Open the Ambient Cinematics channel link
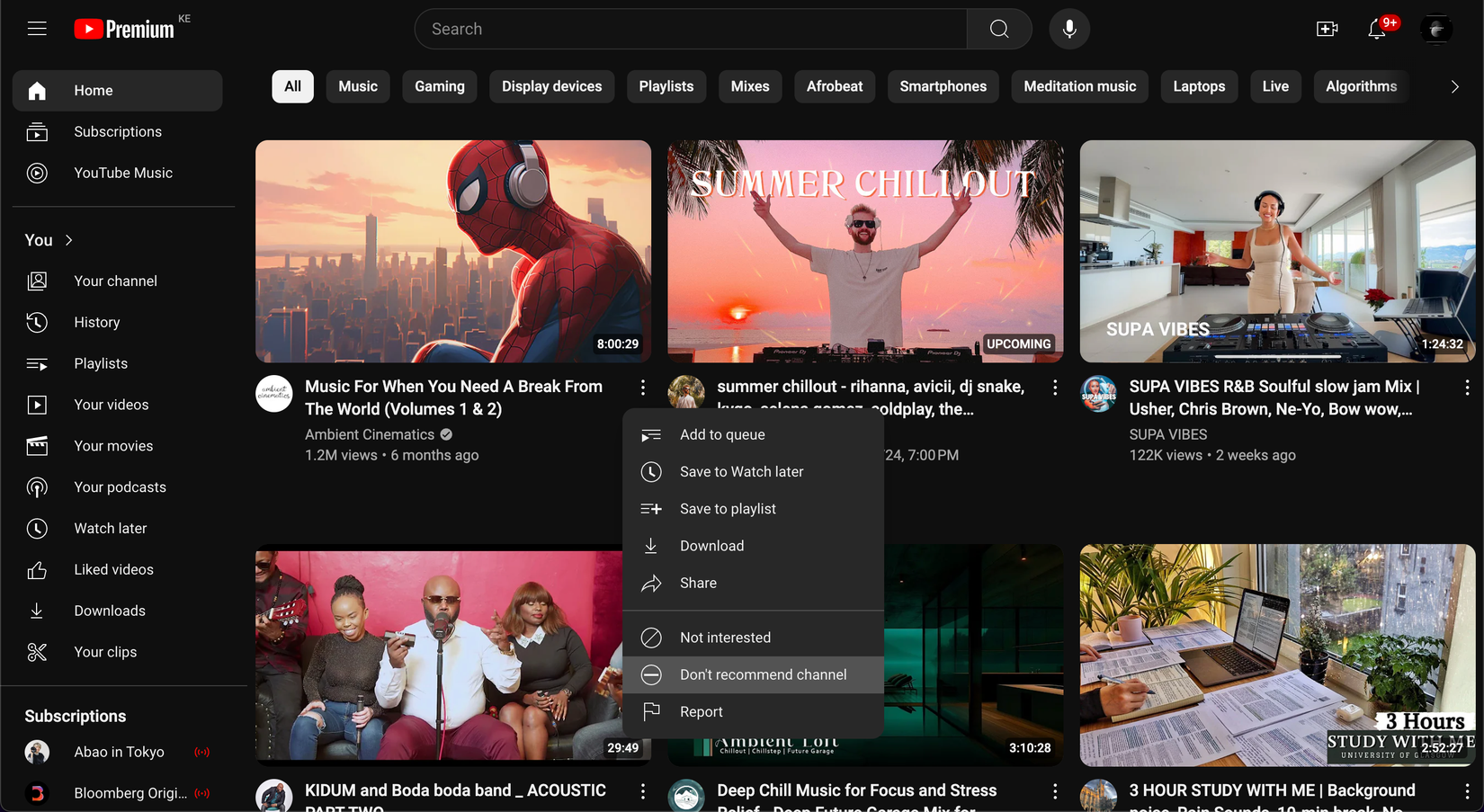Viewport: 1484px width, 812px height. 369,433
